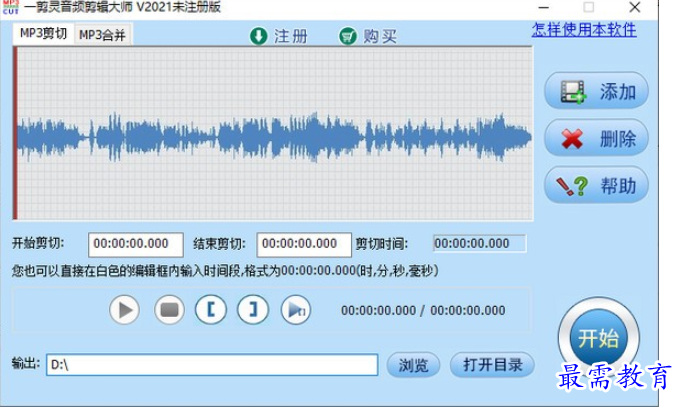Click the 浏览 browse button
Image resolution: width=680 pixels, height=408 pixels.
pyautogui.click(x=413, y=365)
